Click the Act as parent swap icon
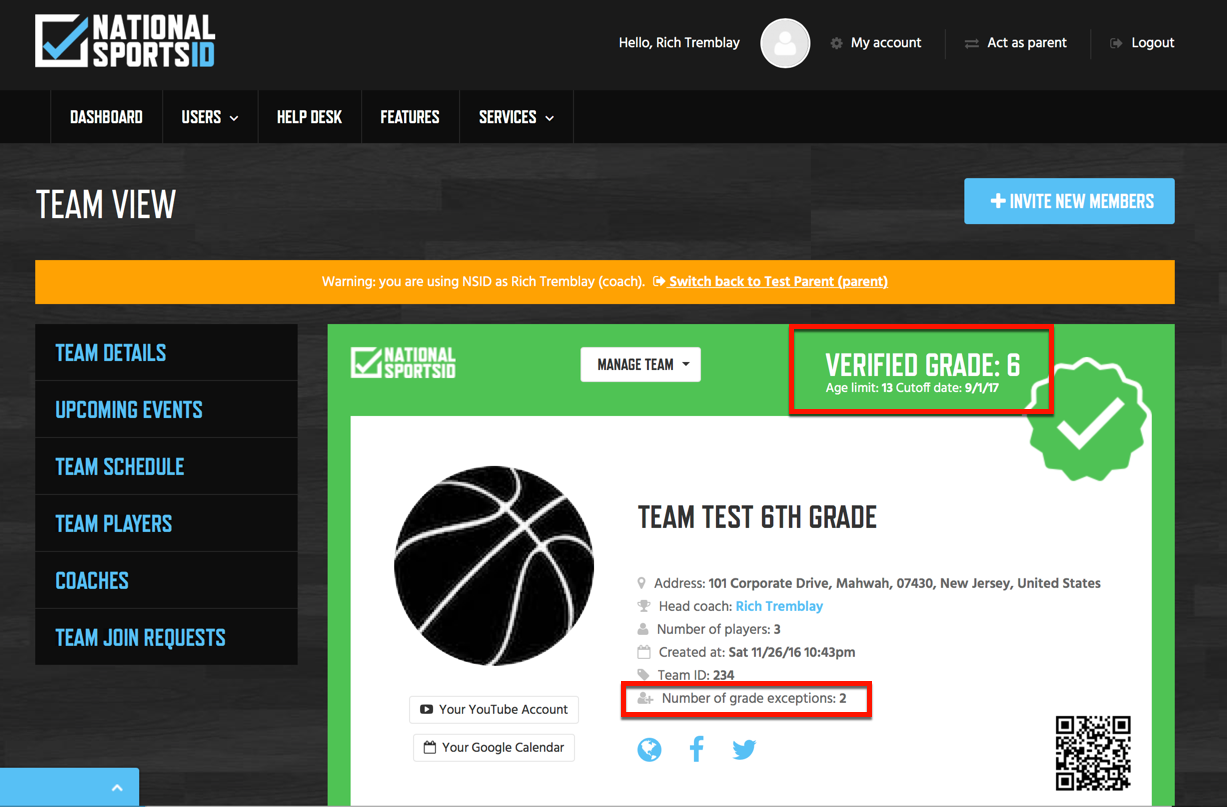1227x807 pixels. [x=971, y=43]
